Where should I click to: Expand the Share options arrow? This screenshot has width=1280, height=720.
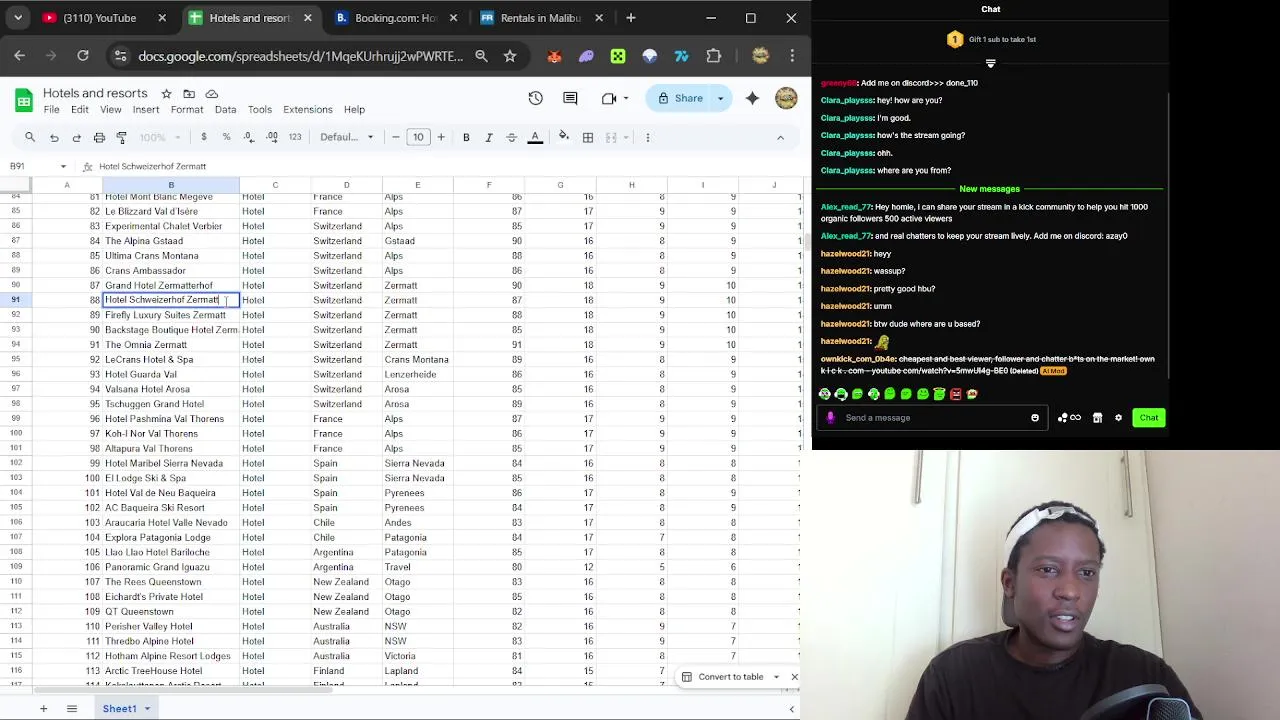(720, 98)
